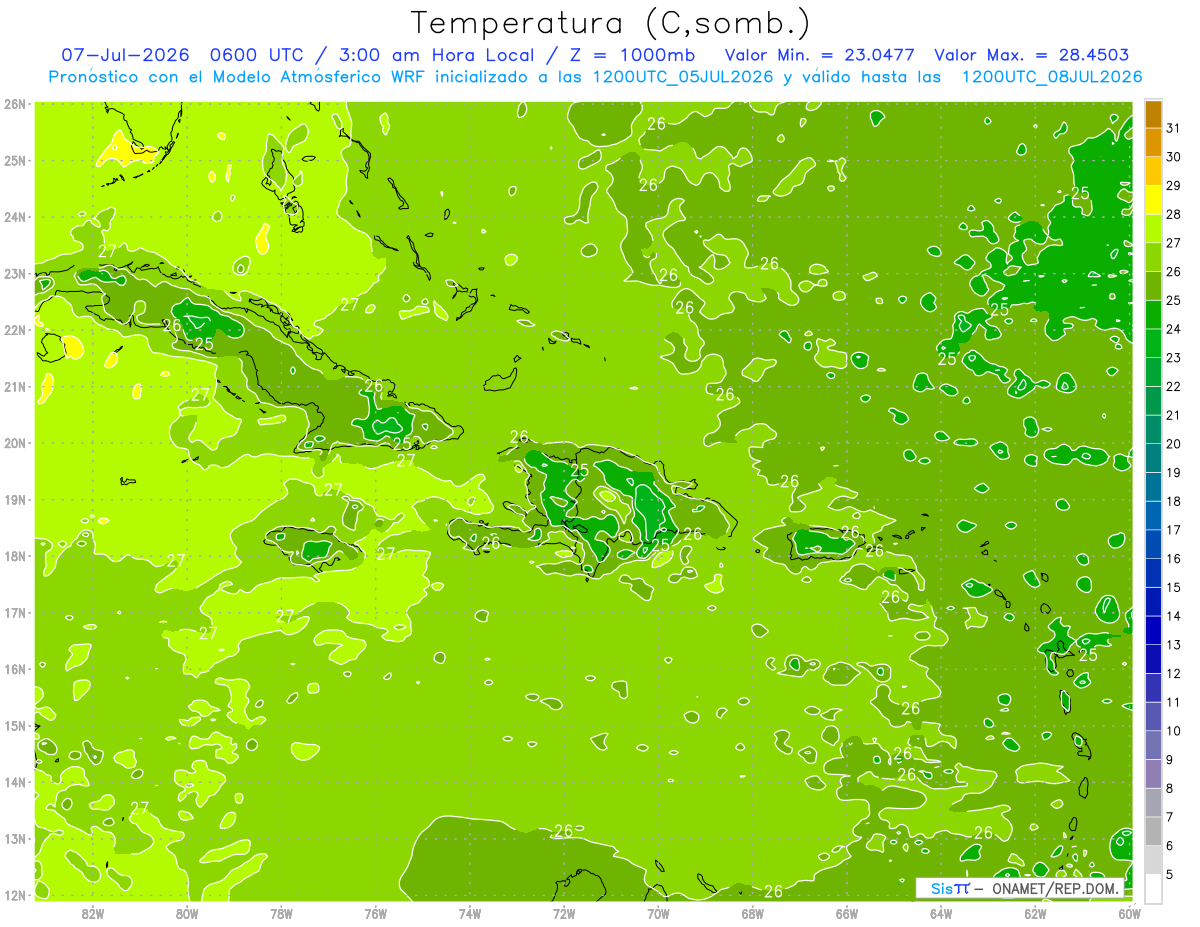Click the teal colorbar swatch between 19 and 20
This screenshot has height=927, width=1200.
click(x=1153, y=458)
